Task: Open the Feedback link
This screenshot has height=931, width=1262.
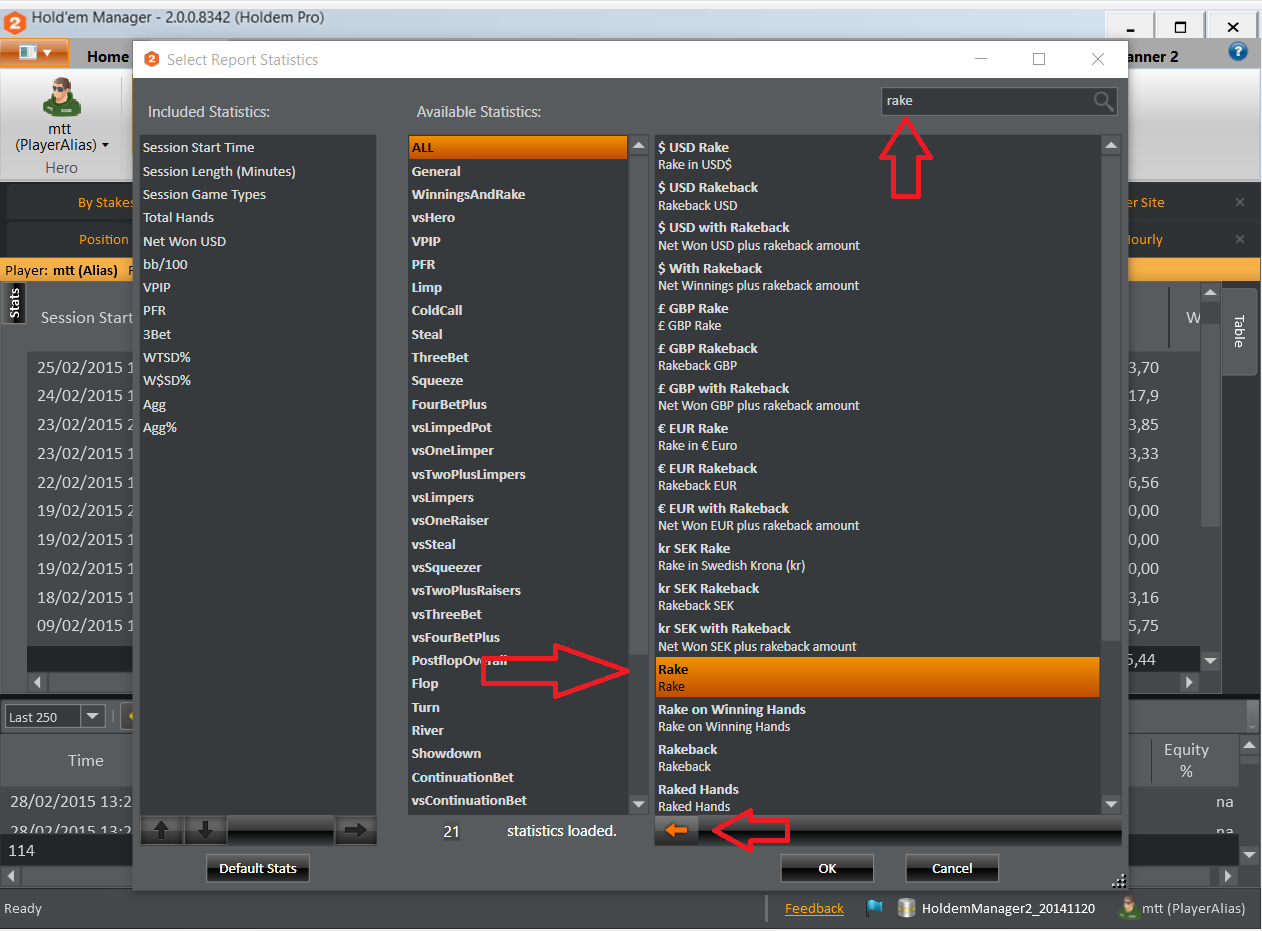Action: [814, 908]
